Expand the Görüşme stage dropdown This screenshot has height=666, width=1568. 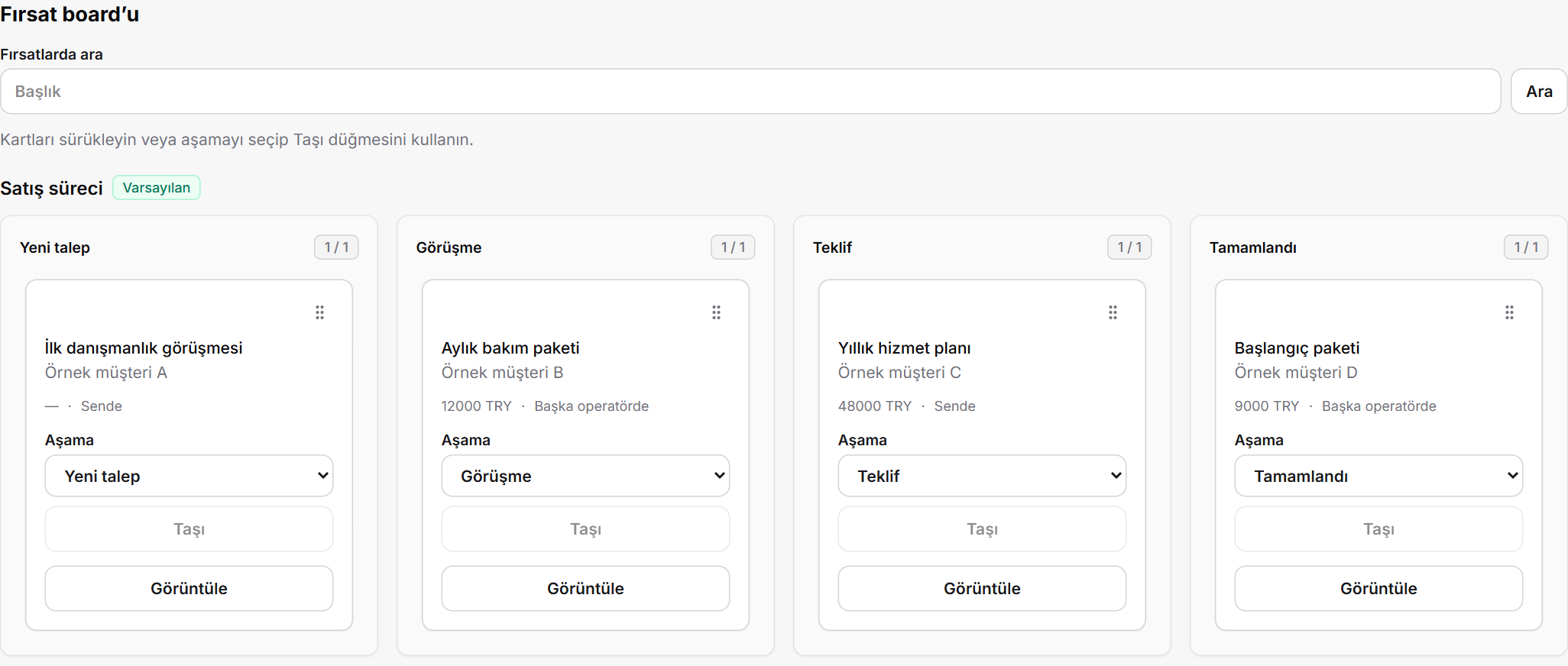[x=585, y=476]
